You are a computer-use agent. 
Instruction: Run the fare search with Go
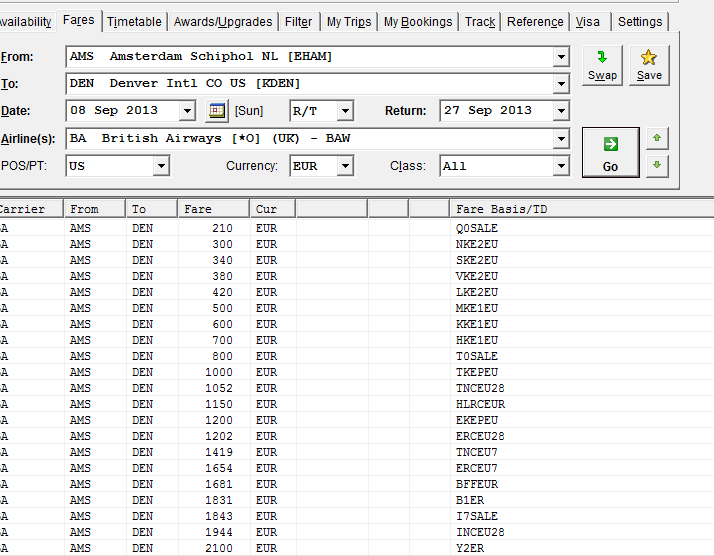coord(610,153)
